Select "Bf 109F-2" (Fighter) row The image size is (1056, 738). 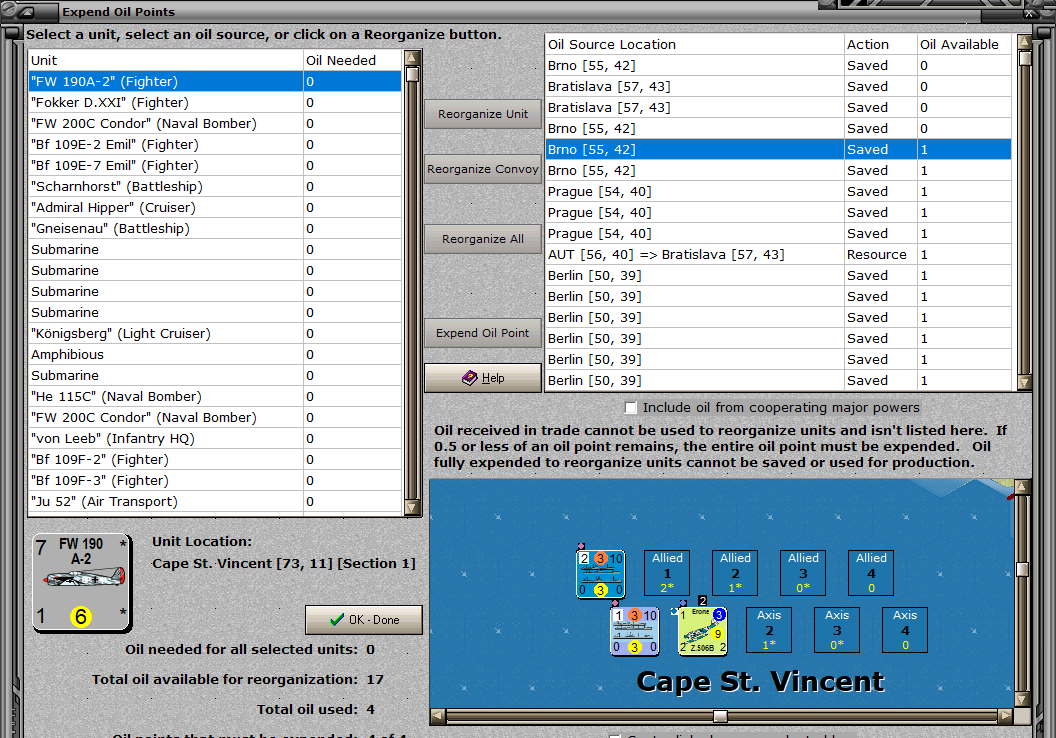(x=215, y=459)
